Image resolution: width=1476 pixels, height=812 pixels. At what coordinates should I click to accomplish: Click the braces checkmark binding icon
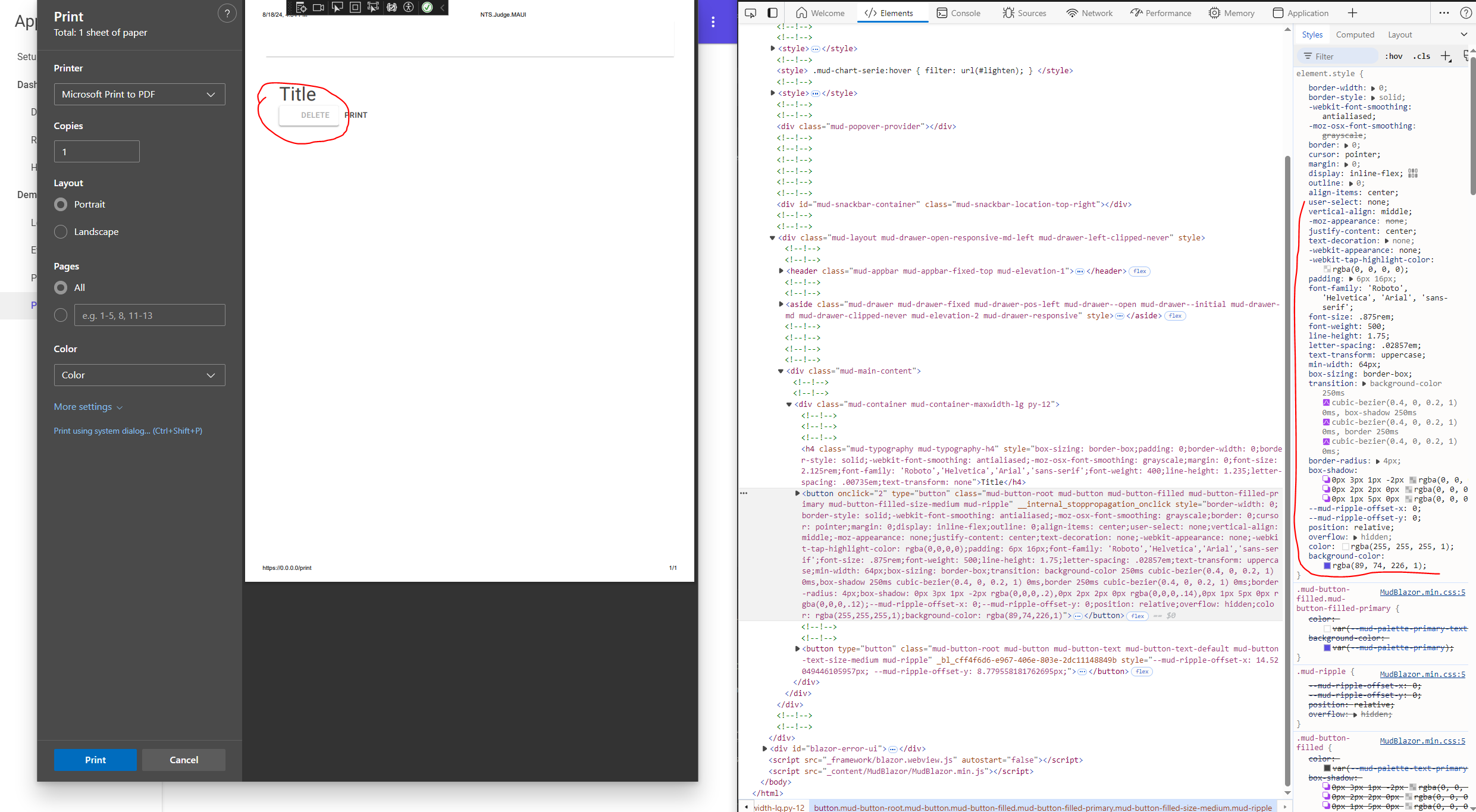[x=391, y=7]
